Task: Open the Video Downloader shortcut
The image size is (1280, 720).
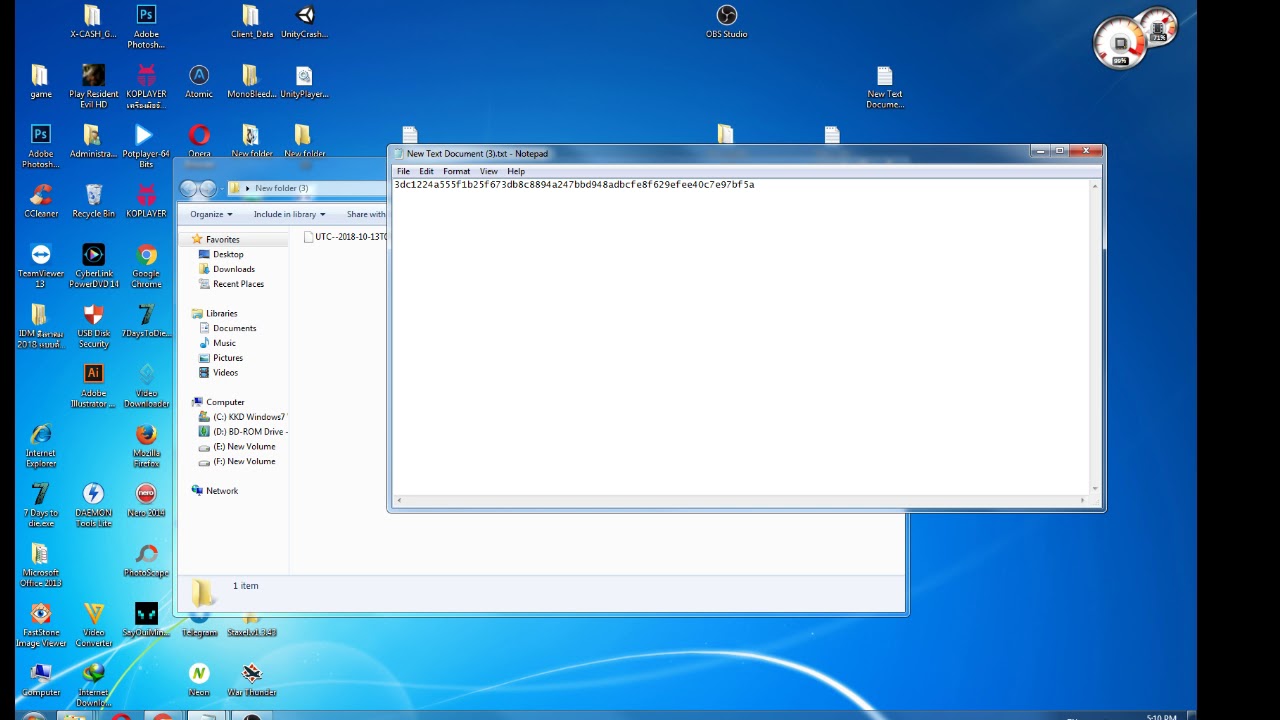Action: 146,386
